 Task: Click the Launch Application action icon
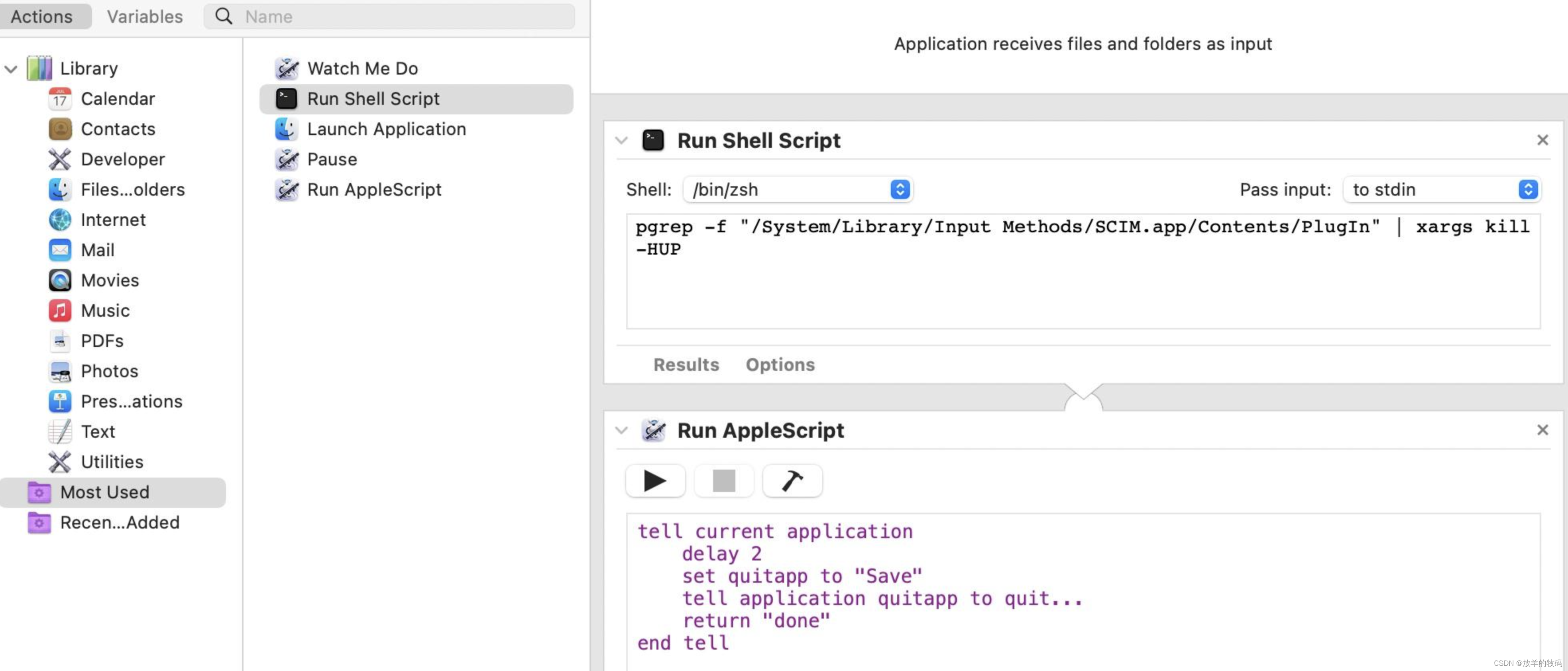(x=287, y=128)
